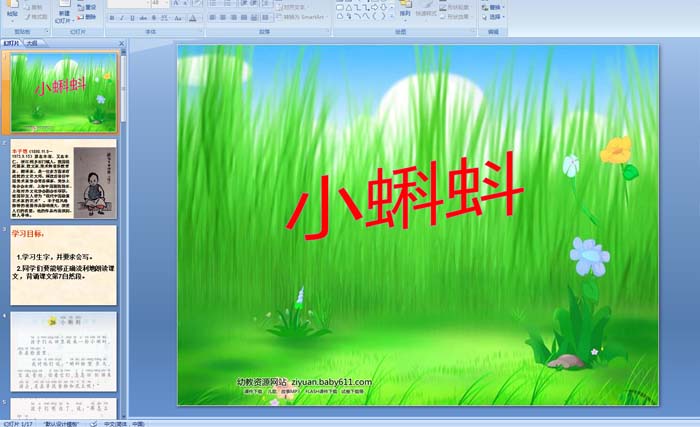Viewport: 700px width, 427px height.
Task: Open the New Slide (新建幻灯片) dropdown
Action: click(x=64, y=21)
